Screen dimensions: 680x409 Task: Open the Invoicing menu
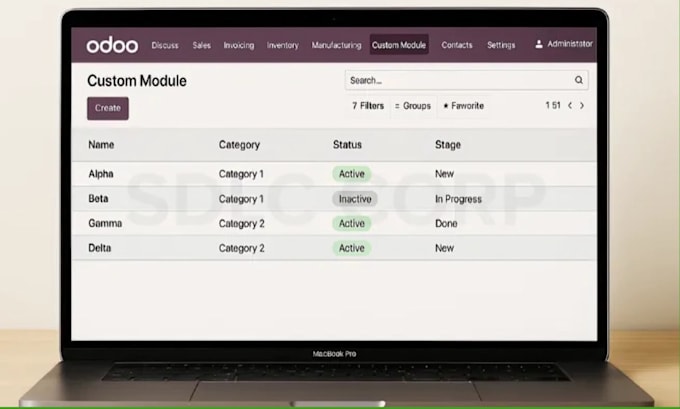239,45
